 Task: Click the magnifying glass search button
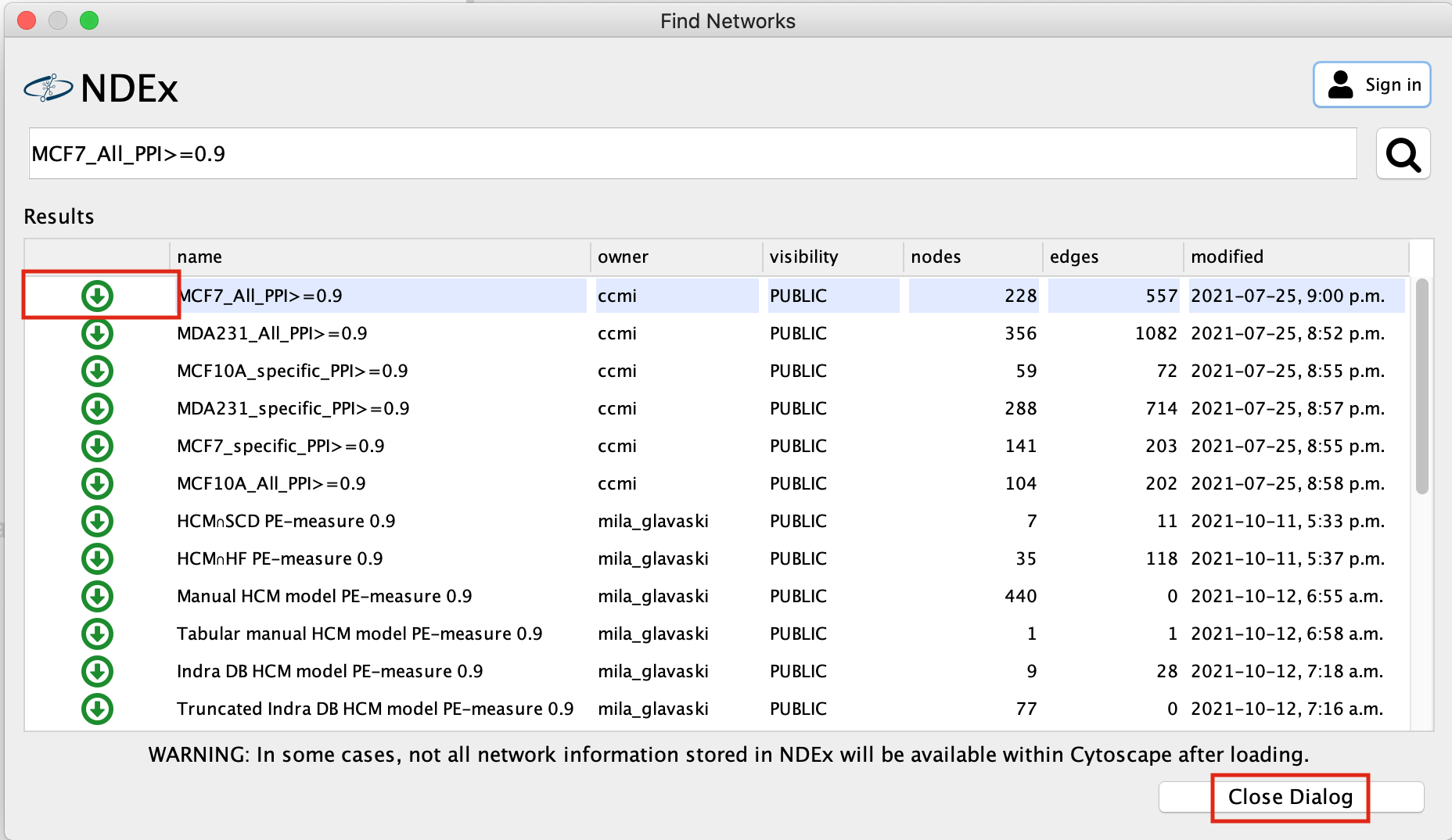(x=1403, y=154)
